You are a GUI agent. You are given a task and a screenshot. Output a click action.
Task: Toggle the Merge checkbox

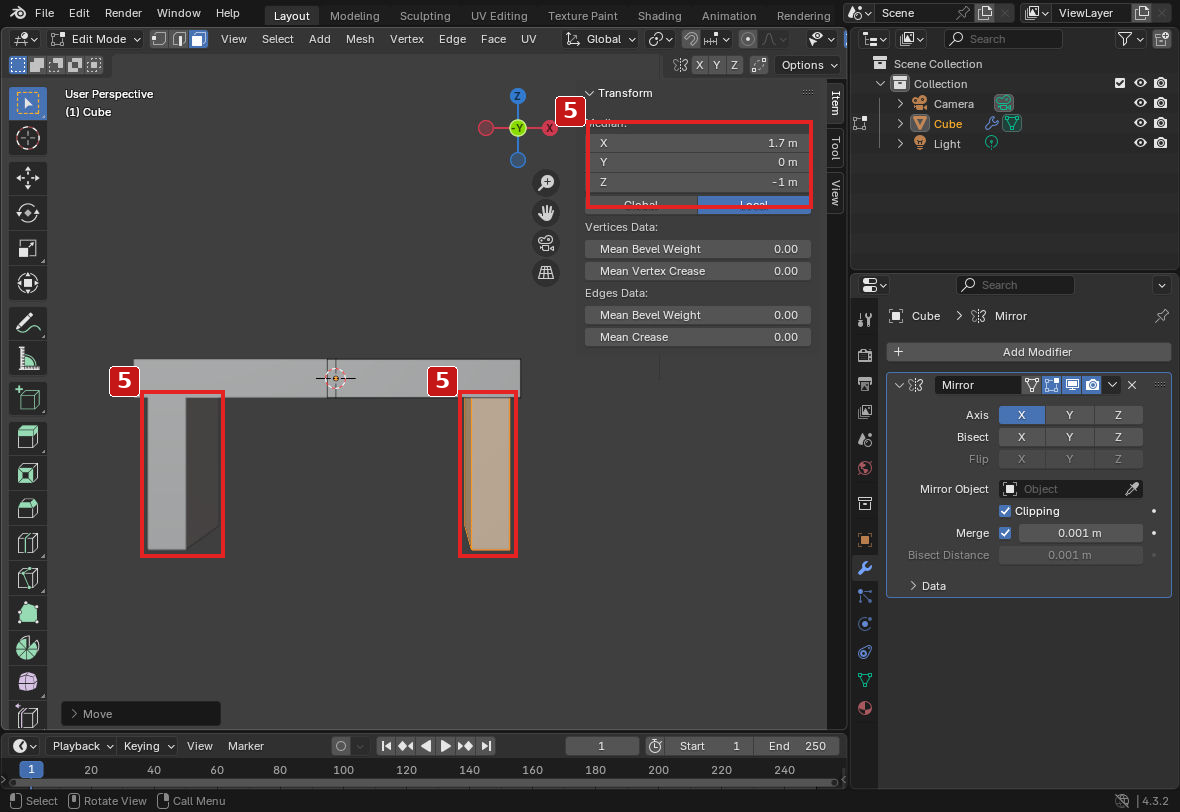tap(1005, 533)
